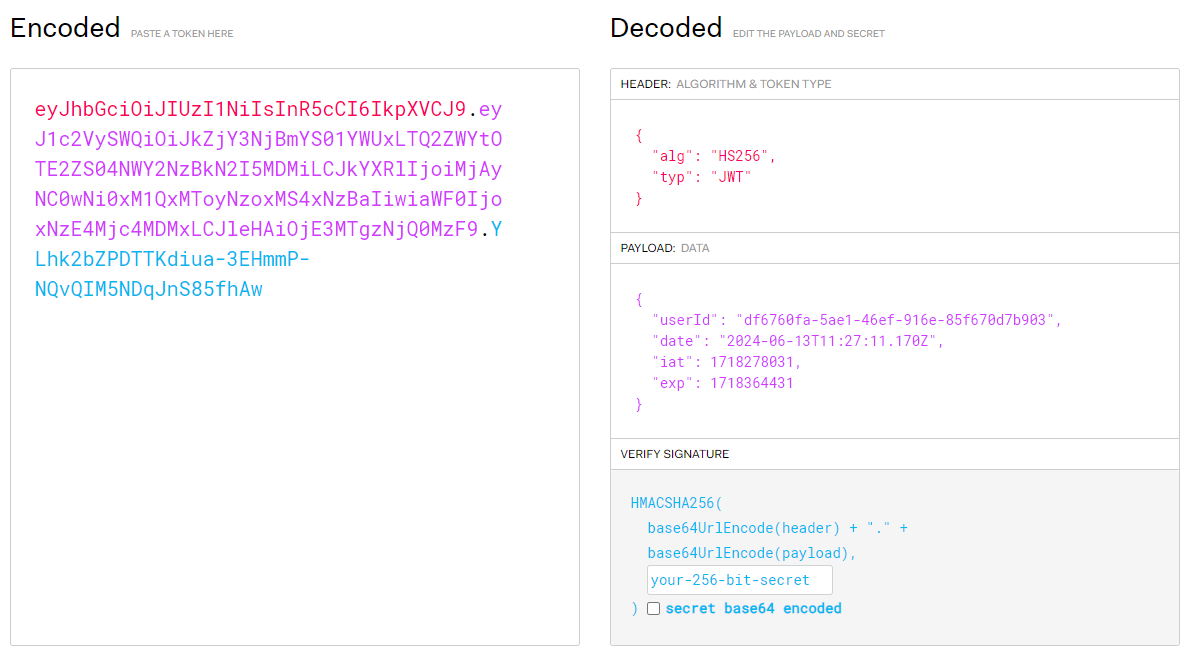Click the exp timestamp 1718364431
Viewport: 1188px width, 658px height.
click(x=752, y=383)
